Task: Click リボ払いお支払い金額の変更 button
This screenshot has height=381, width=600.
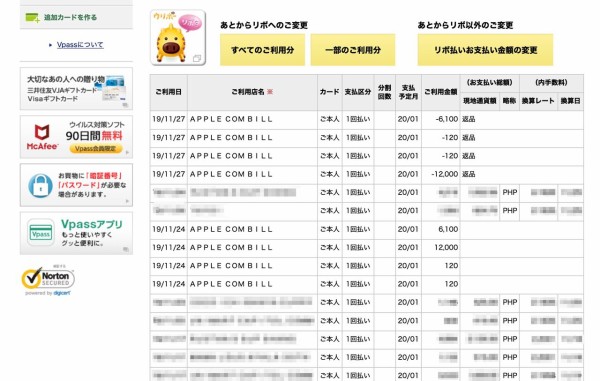Action: click(485, 50)
